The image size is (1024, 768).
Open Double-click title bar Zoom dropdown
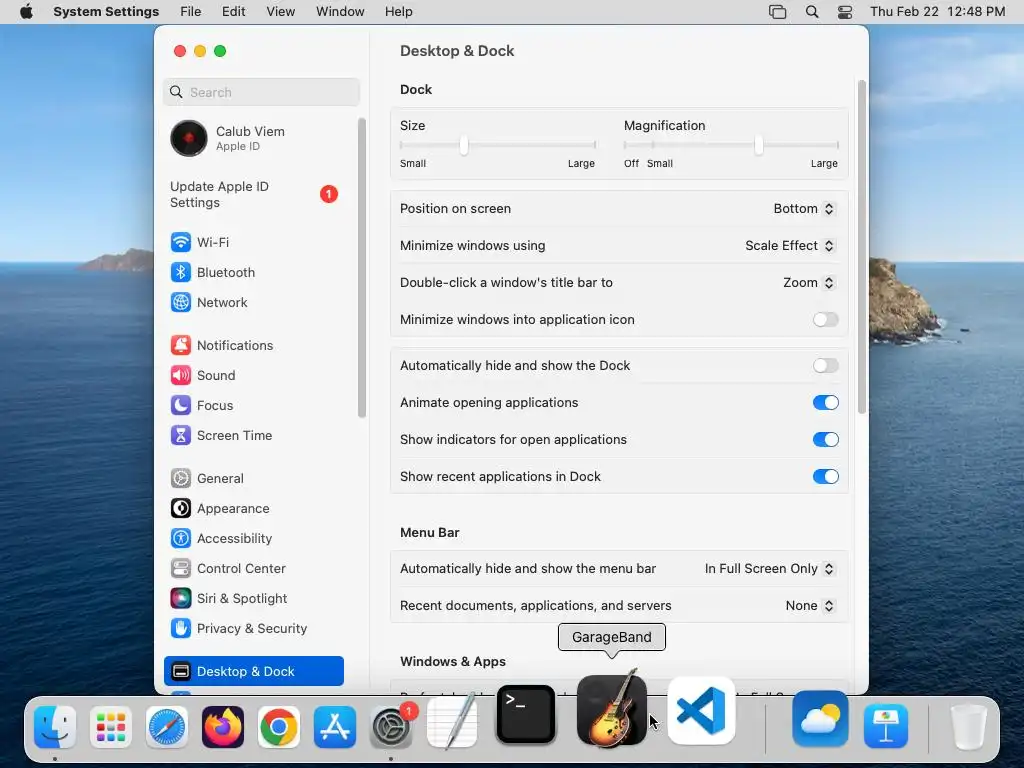click(x=808, y=282)
